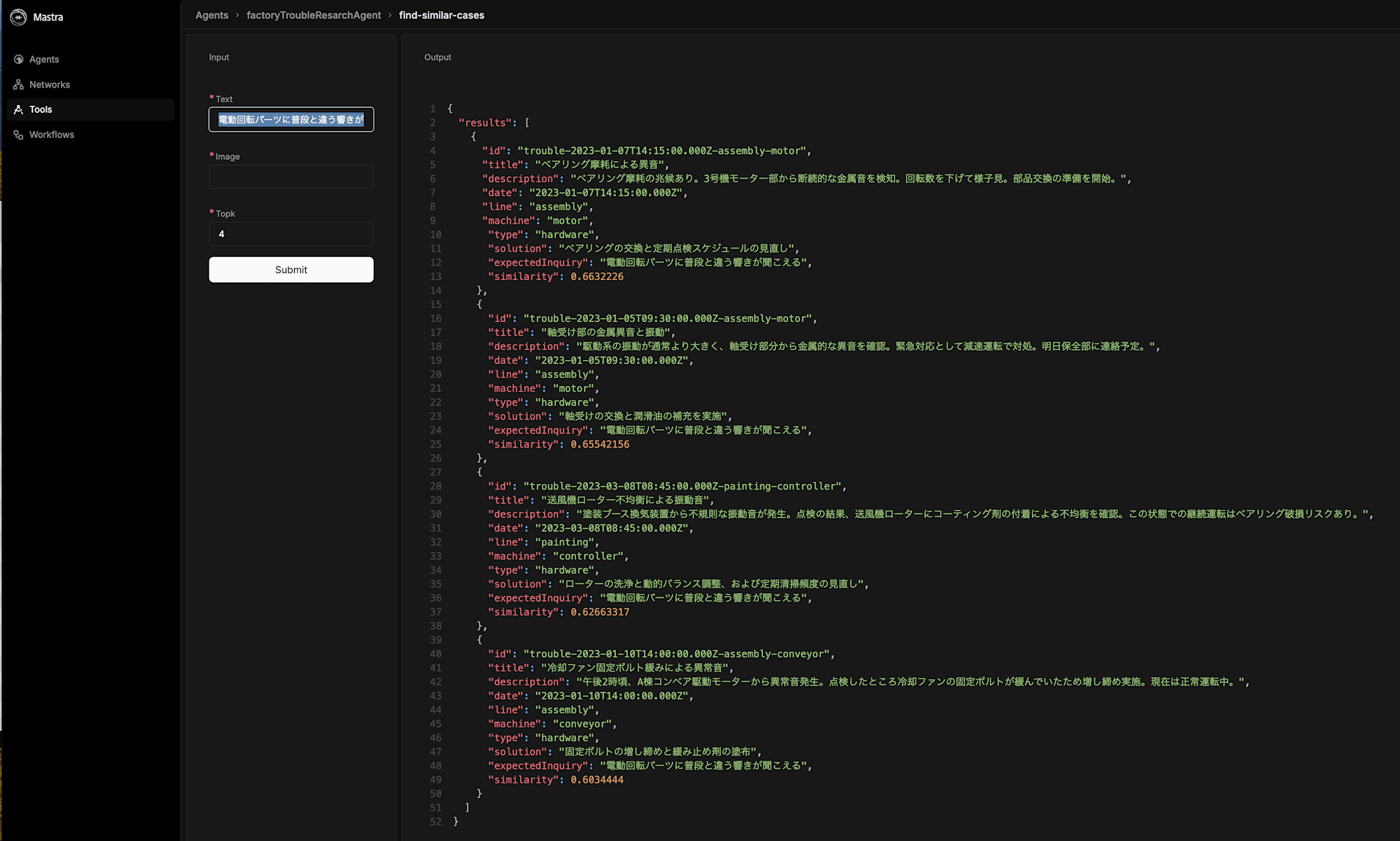Click the similarity value 0.6632226
The height and width of the screenshot is (841, 1400).
[x=597, y=277]
